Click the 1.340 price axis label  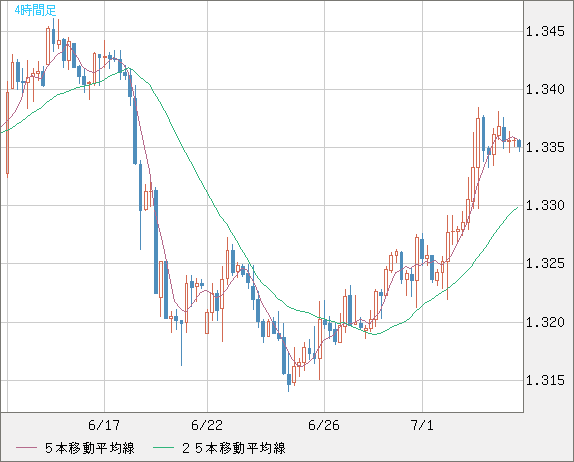point(545,89)
